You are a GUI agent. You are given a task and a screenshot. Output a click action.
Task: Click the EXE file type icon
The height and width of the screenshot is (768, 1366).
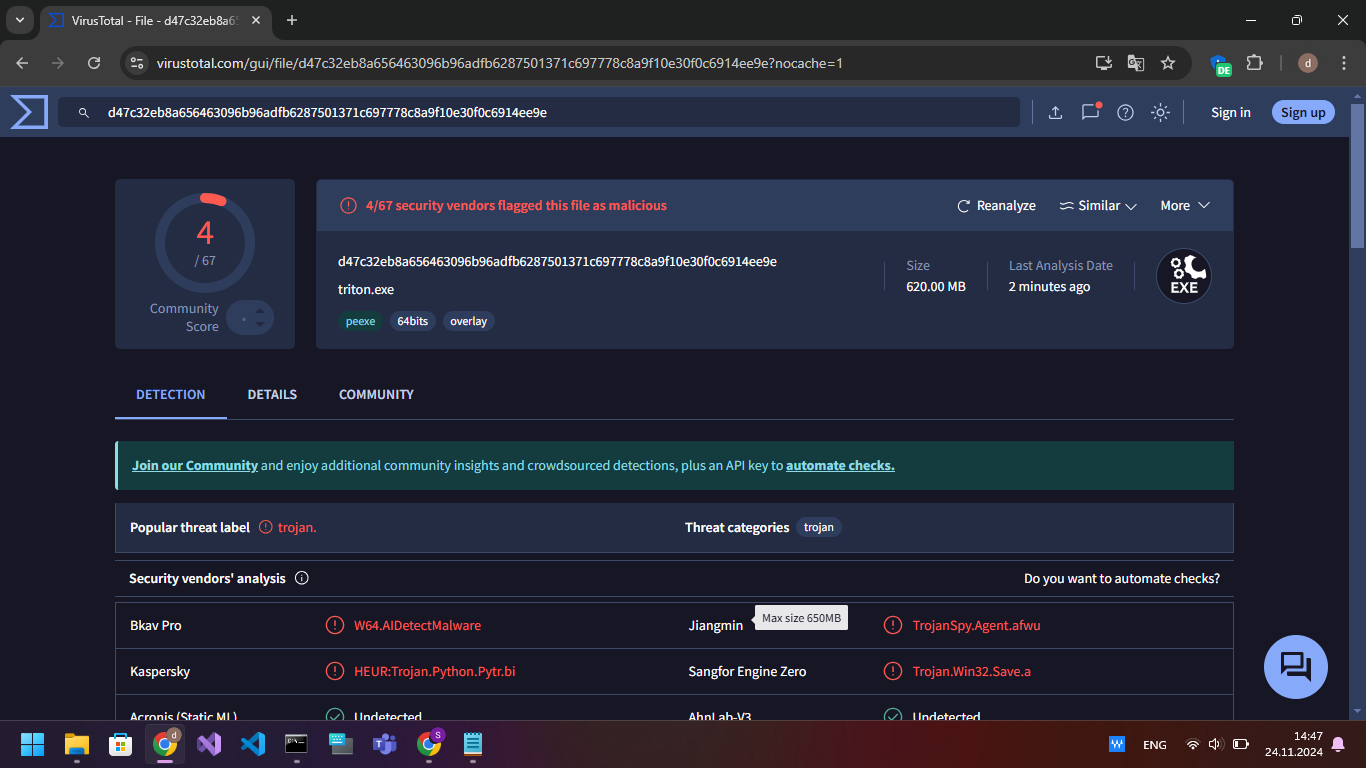[x=1184, y=276]
